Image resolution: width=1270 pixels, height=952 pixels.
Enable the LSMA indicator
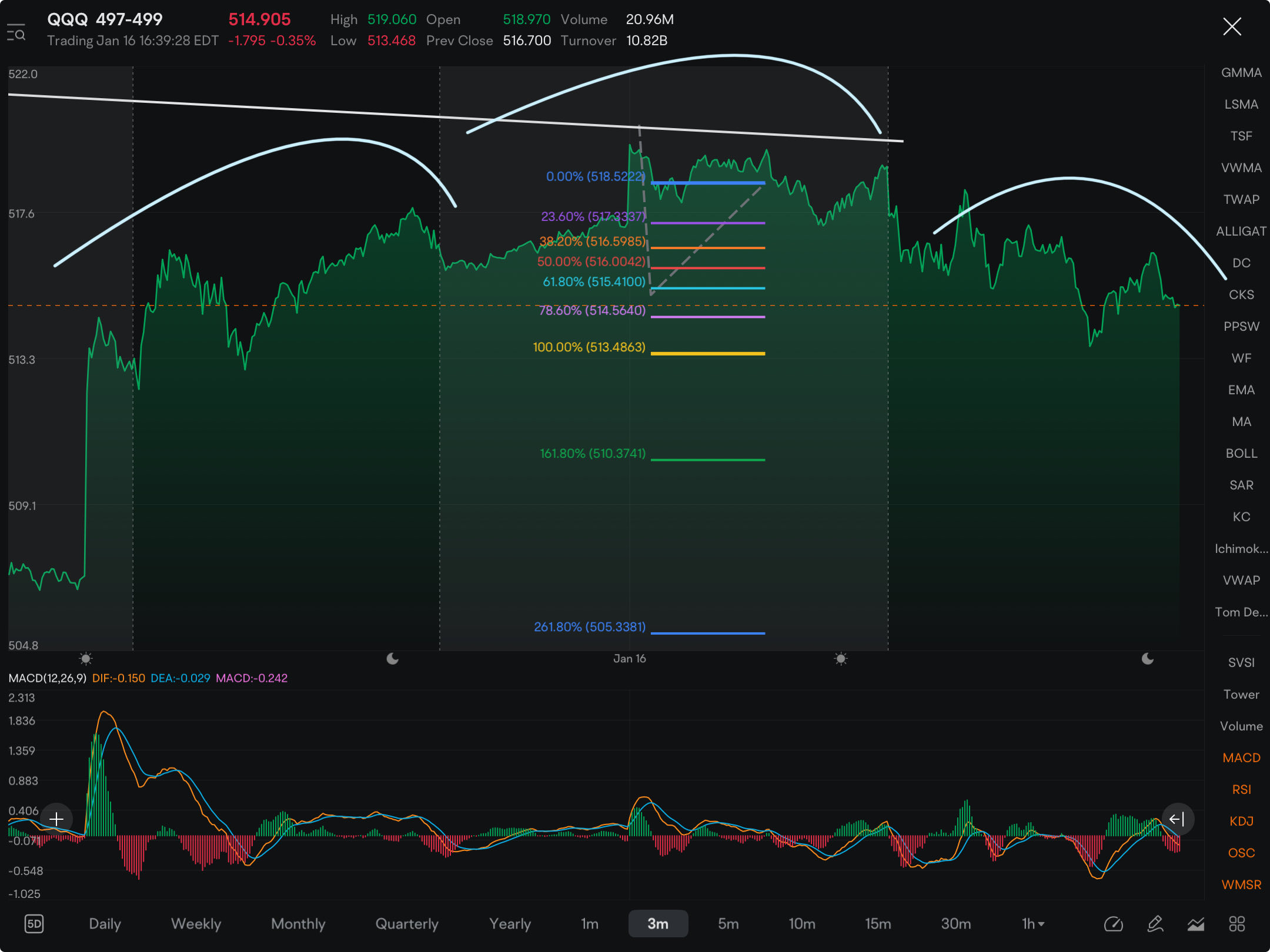tap(1241, 104)
